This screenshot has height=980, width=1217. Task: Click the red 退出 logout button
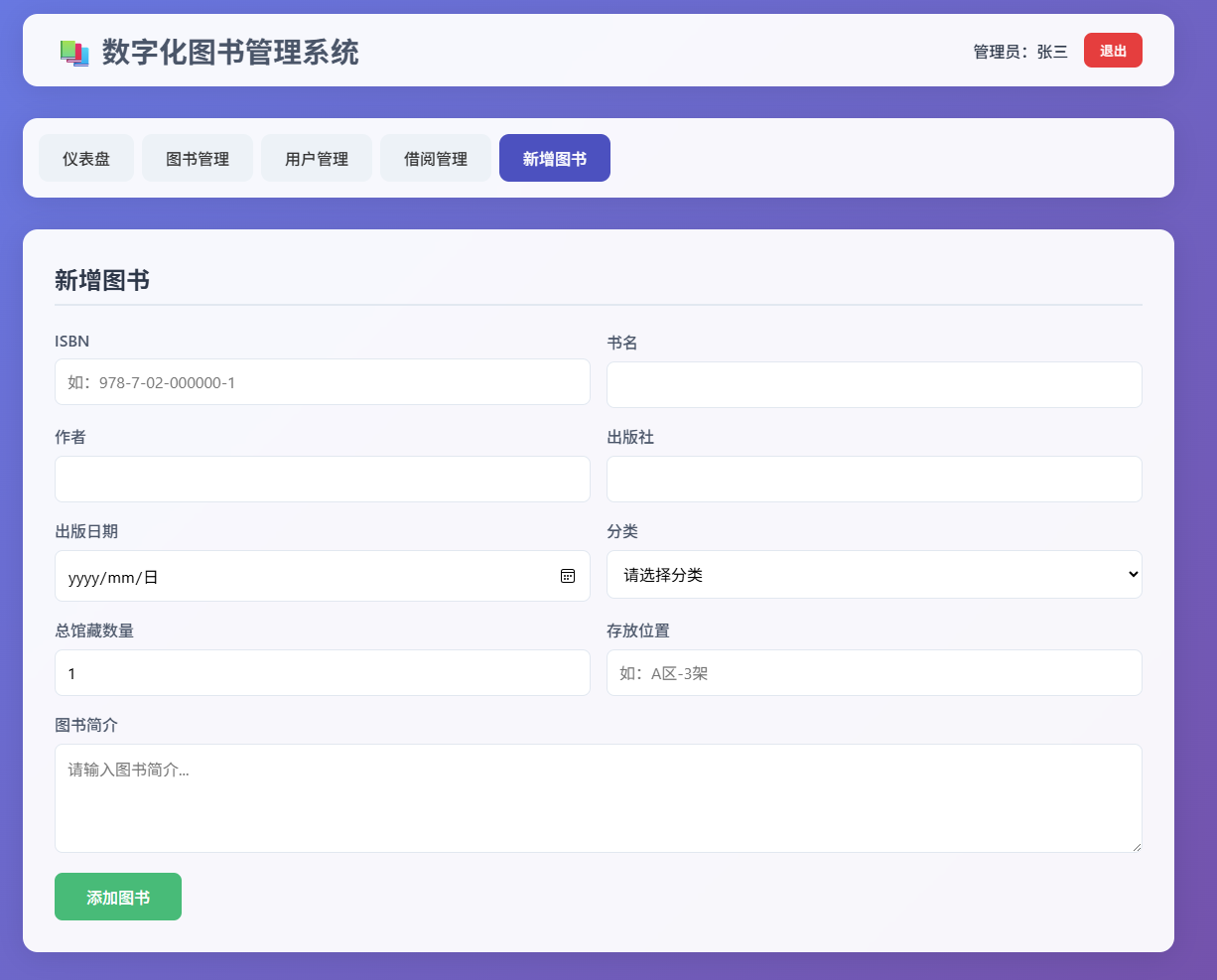click(1113, 51)
